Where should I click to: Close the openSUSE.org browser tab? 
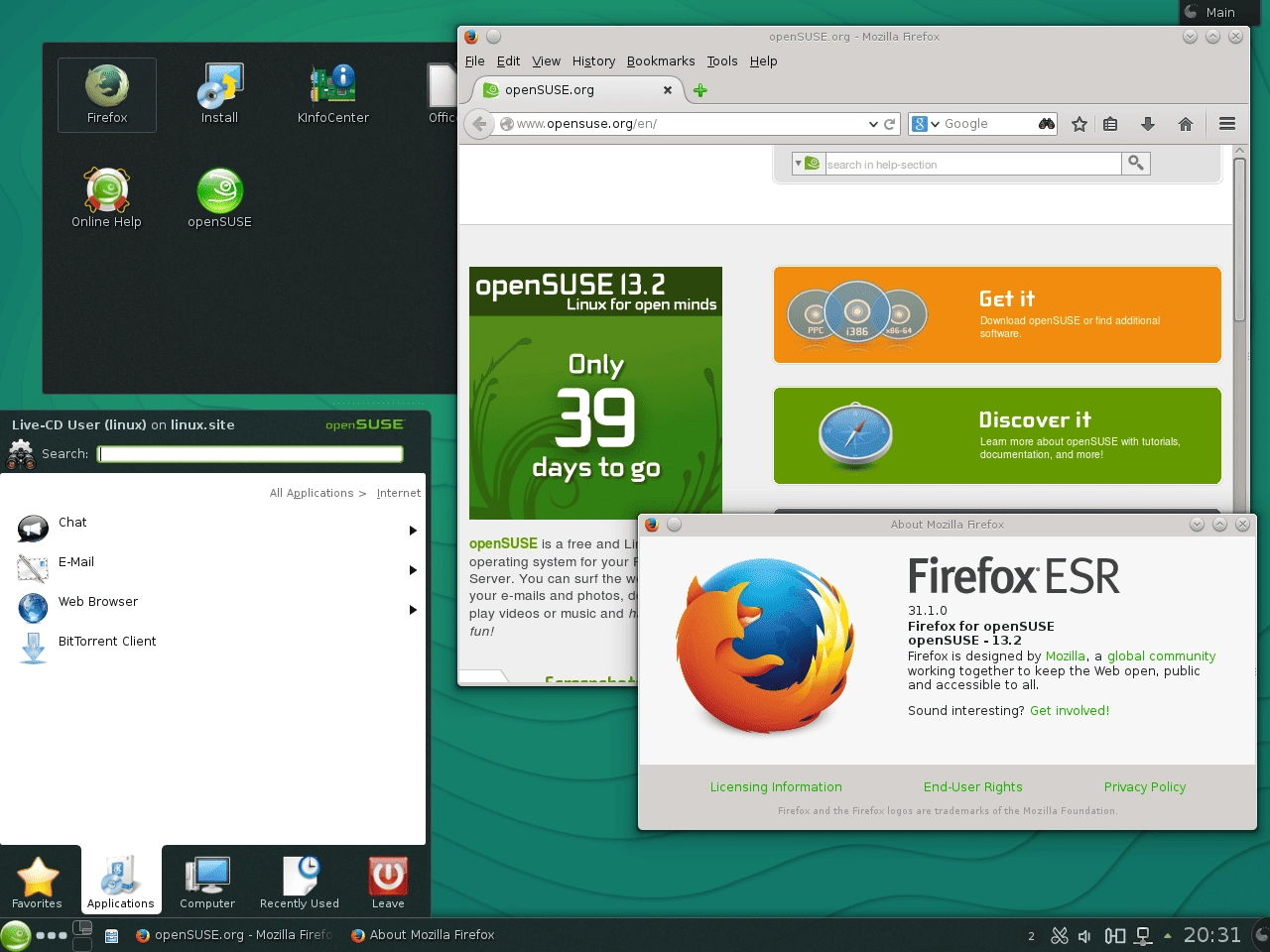pyautogui.click(x=668, y=90)
